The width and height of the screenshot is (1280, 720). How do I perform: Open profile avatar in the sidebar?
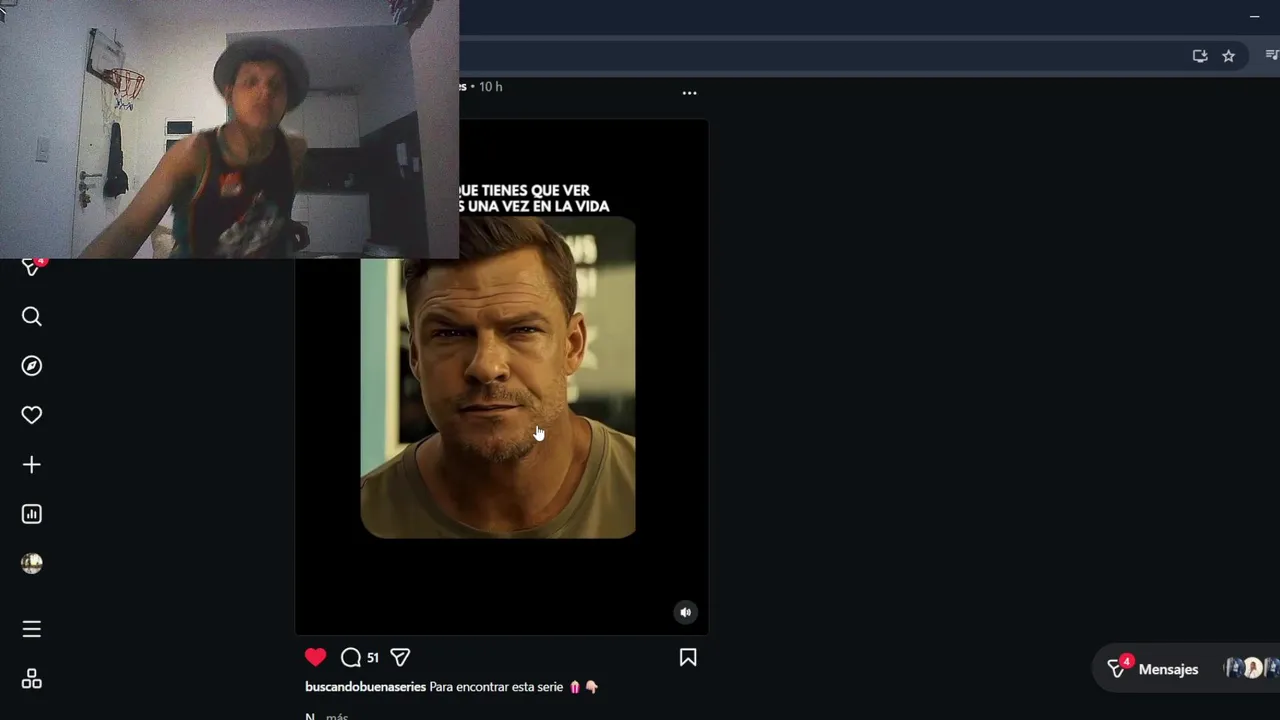[32, 564]
